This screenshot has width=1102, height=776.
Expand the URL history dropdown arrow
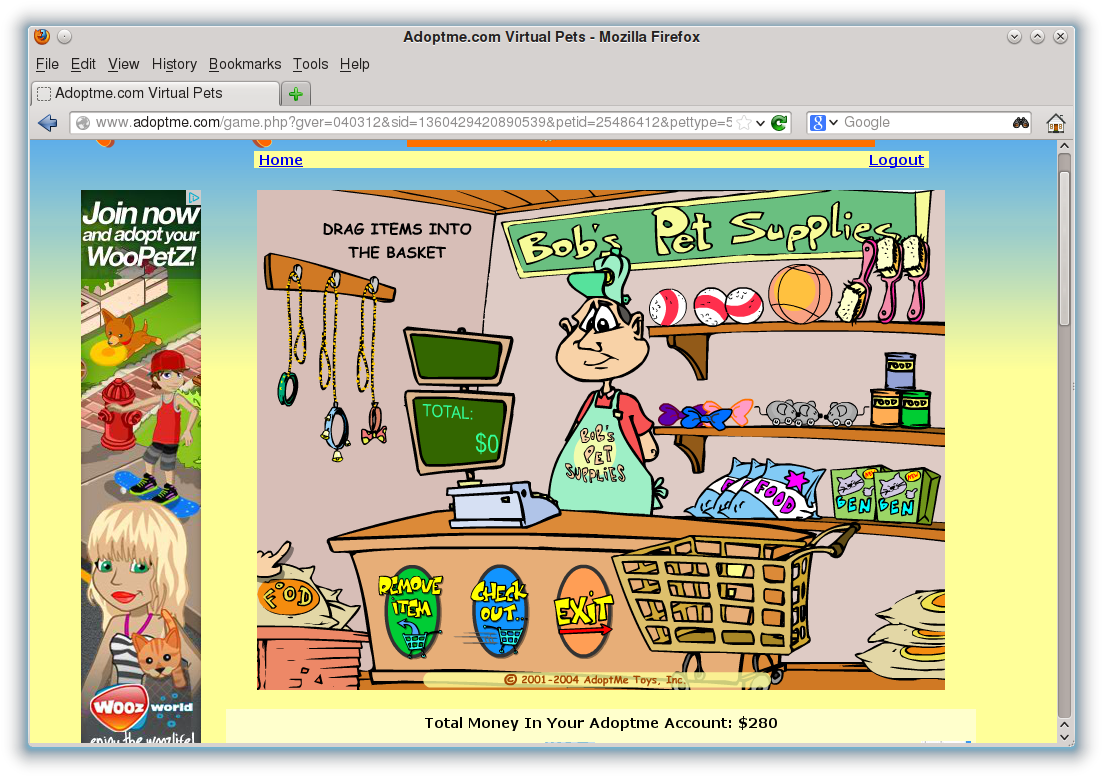(x=761, y=123)
